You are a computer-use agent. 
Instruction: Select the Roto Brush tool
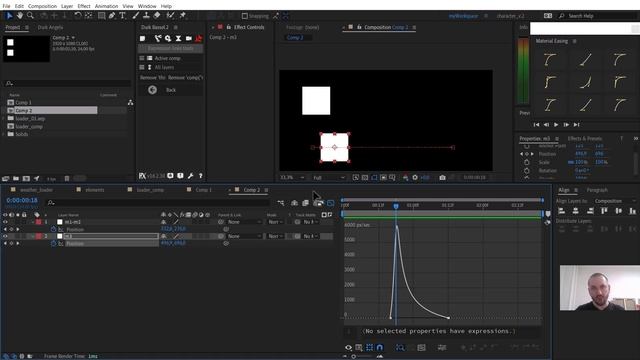click(170, 16)
